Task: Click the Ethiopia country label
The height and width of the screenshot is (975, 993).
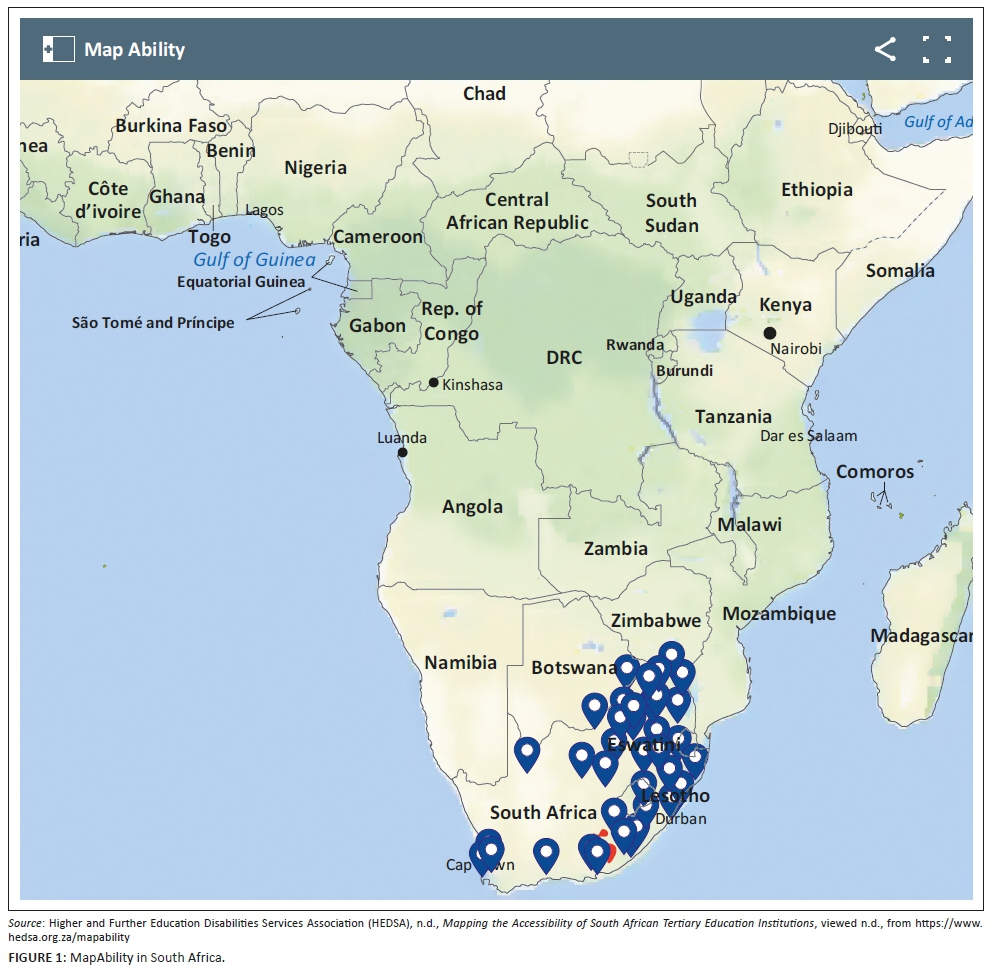Action: 817,190
